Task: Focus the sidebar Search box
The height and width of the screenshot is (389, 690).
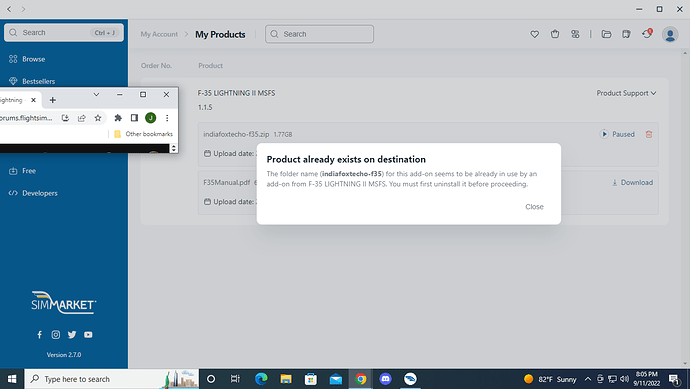Action: tap(64, 33)
